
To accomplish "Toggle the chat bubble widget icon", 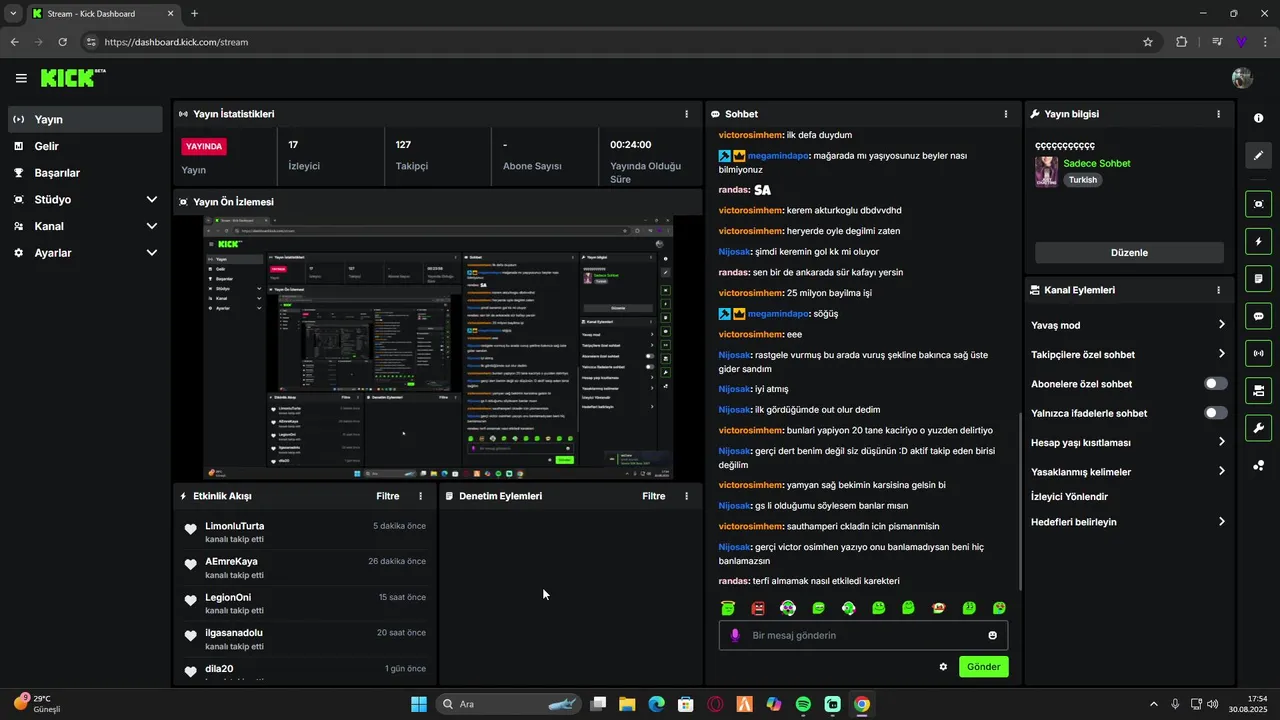I will (x=1258, y=316).
